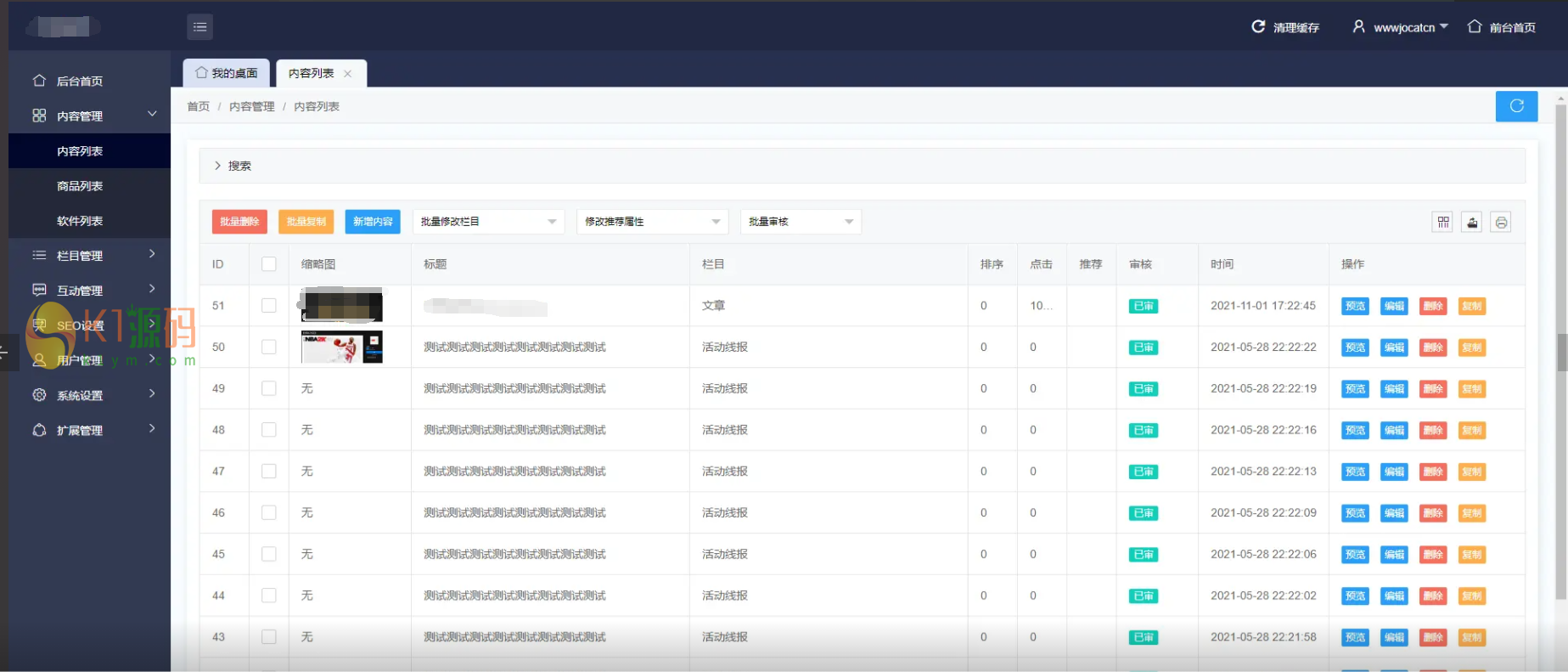Close the 内容列表 tab
1568x672 pixels.
pyautogui.click(x=348, y=74)
